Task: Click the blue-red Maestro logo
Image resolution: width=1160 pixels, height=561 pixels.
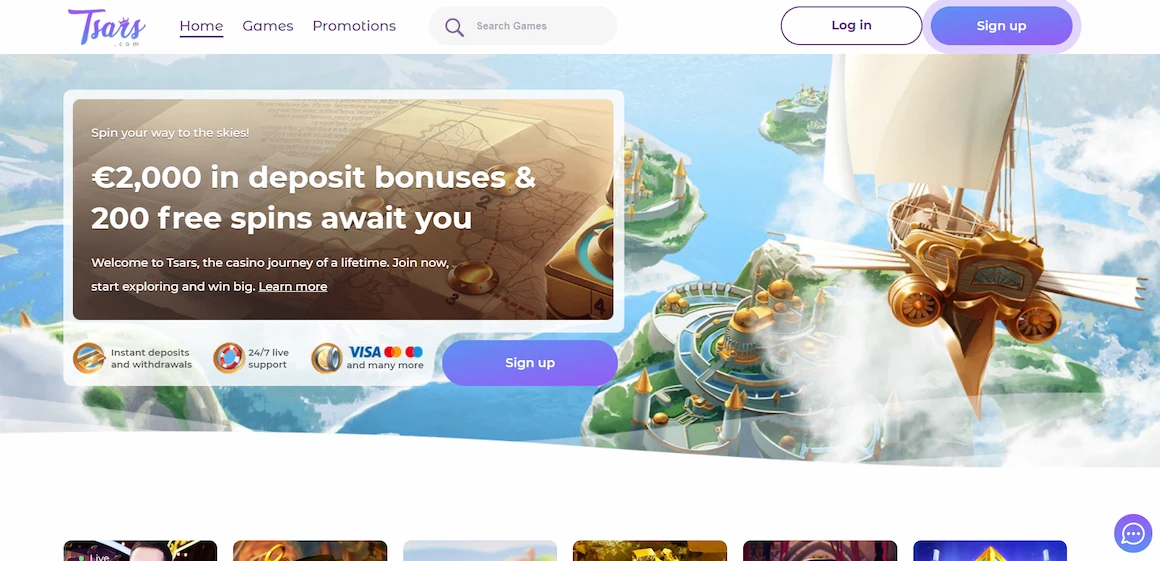Action: [x=414, y=352]
